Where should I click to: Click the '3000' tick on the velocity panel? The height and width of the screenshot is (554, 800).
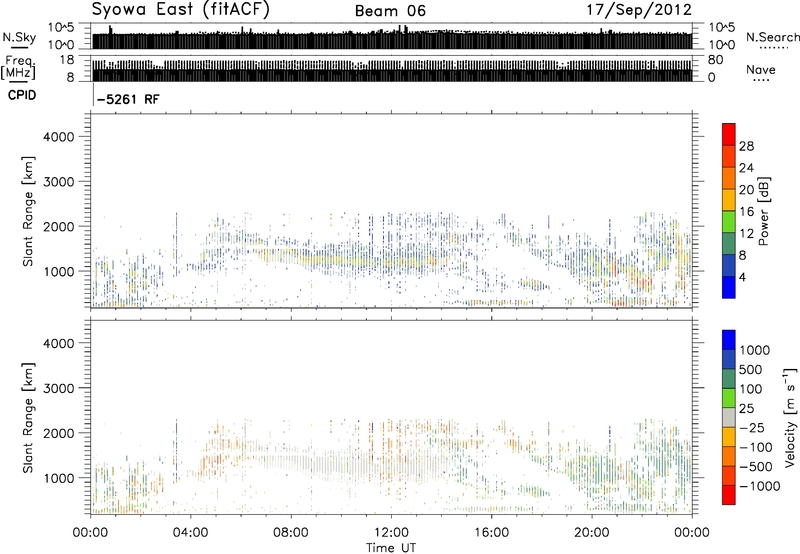coord(59,388)
